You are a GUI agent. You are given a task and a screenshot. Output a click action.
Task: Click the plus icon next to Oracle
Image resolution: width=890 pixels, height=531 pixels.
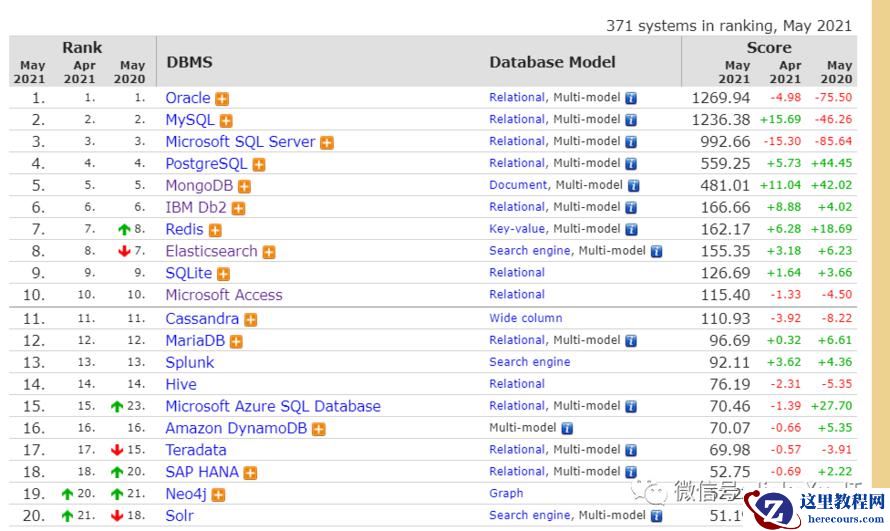[x=222, y=99]
